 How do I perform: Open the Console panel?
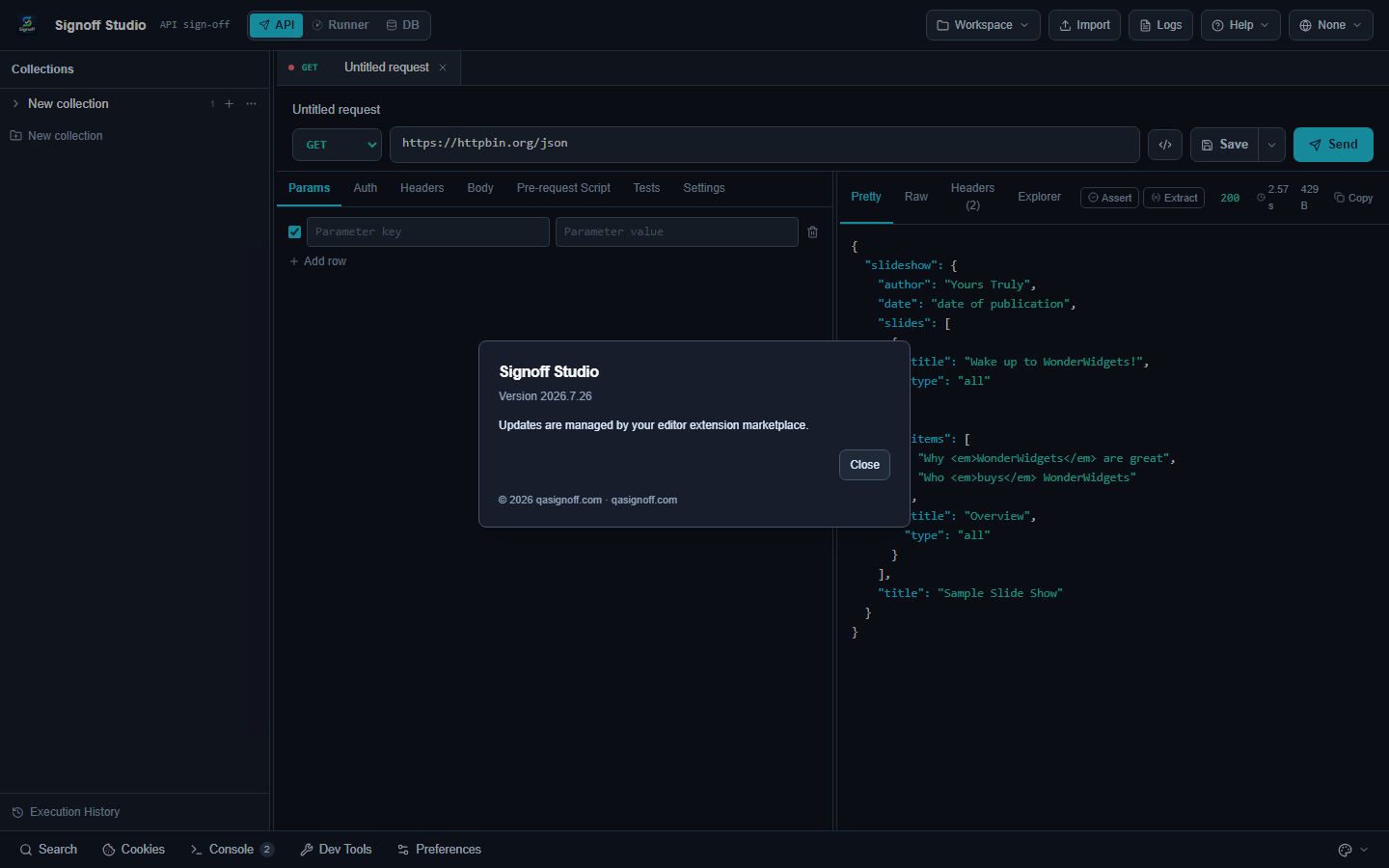231,850
